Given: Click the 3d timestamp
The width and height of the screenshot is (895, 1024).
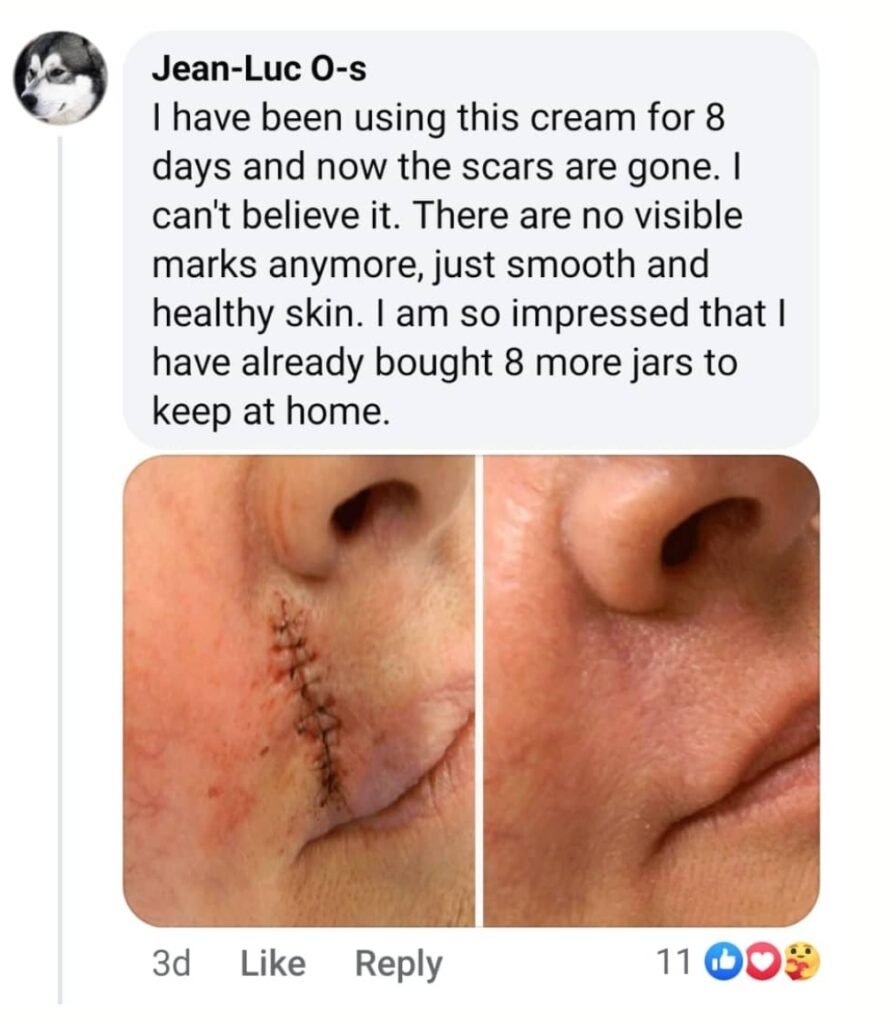Looking at the screenshot, I should (x=171, y=963).
